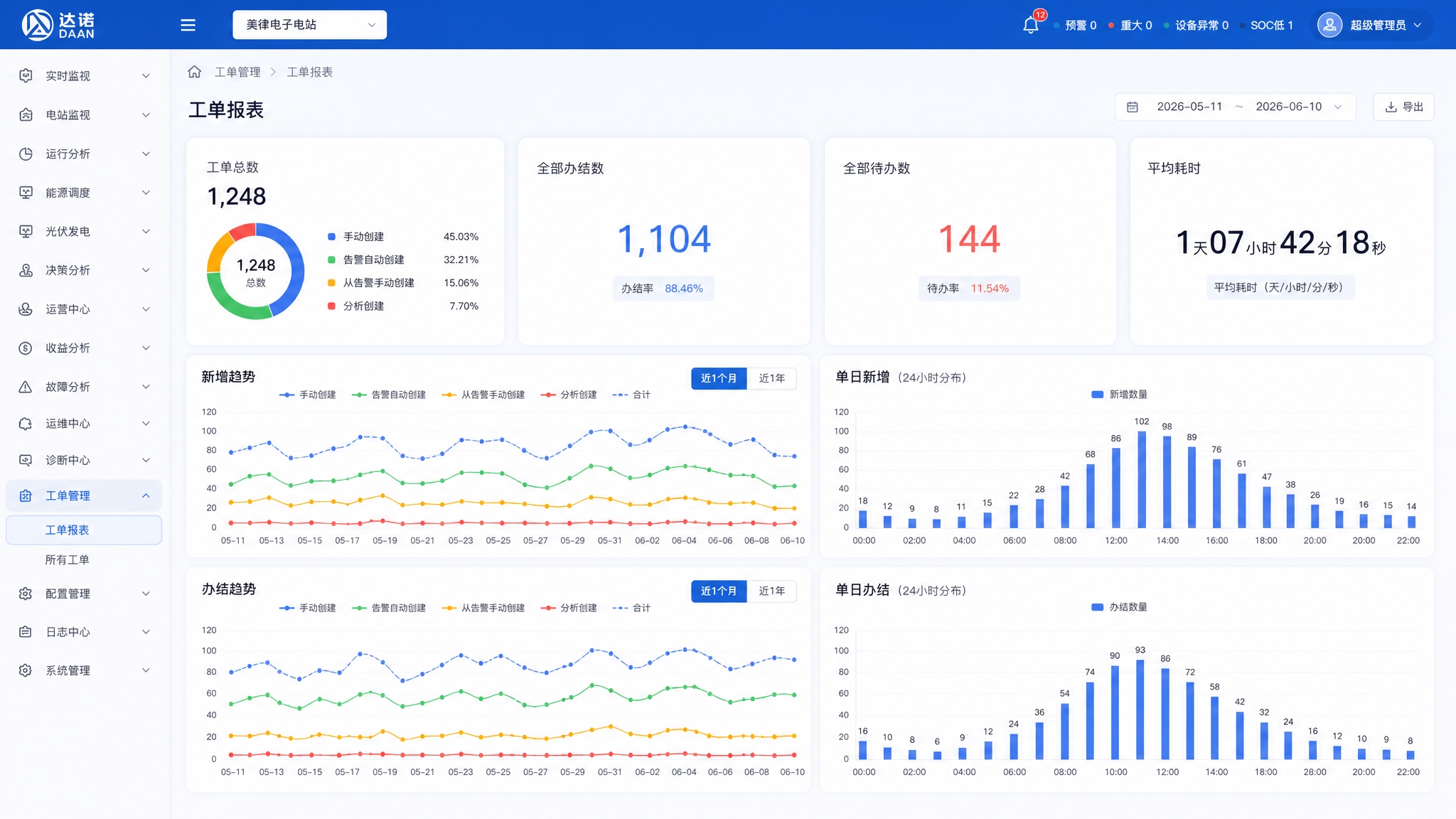Open the 美律电子电站 station dropdown
The width and height of the screenshot is (1456, 819).
pyautogui.click(x=310, y=25)
